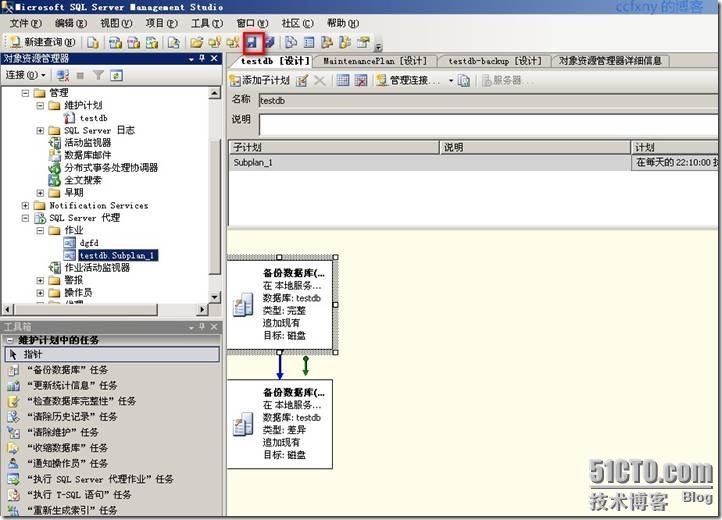This screenshot has width=722, height=520.
Task: Click the Stop icon in Object Explorer
Action: pyautogui.click(x=80, y=75)
